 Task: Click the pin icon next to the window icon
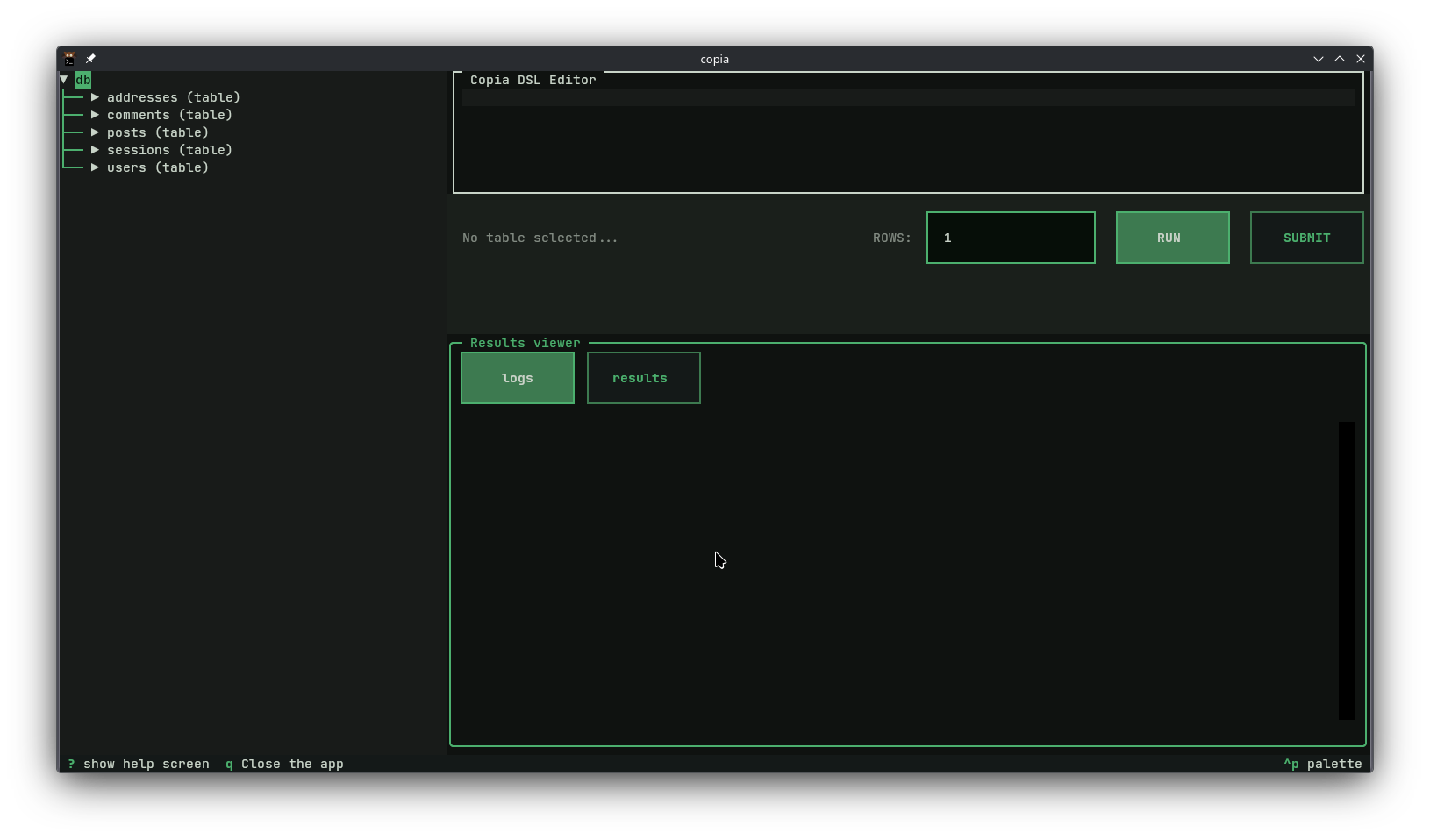pyautogui.click(x=89, y=58)
